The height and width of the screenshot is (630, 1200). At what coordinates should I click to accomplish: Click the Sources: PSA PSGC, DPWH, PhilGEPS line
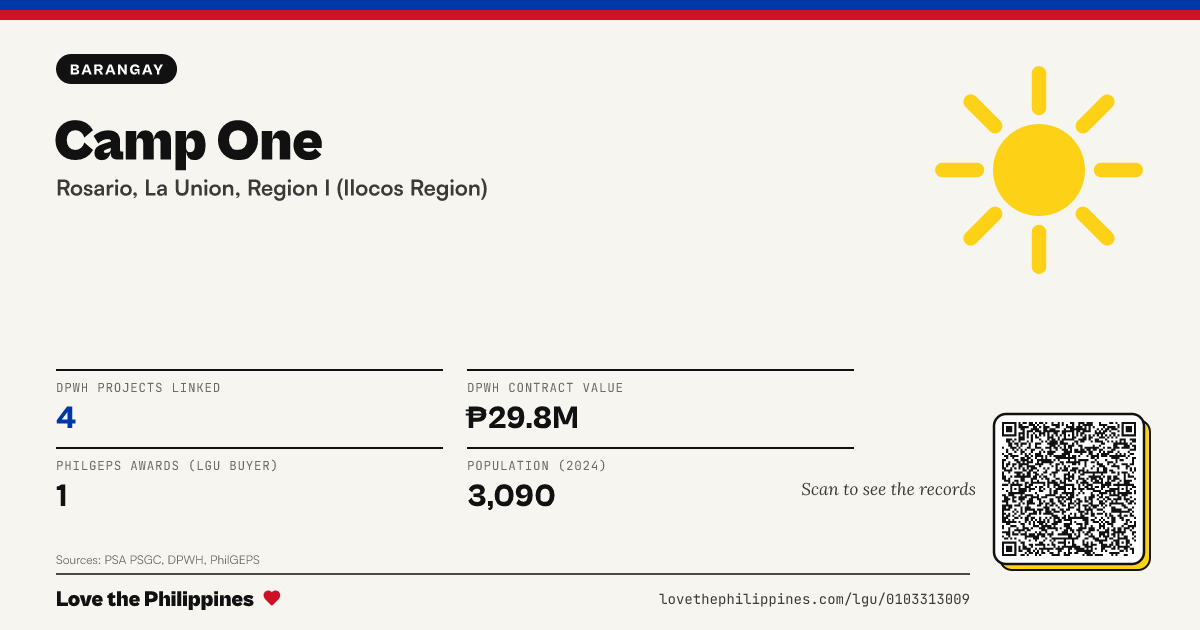[x=158, y=560]
